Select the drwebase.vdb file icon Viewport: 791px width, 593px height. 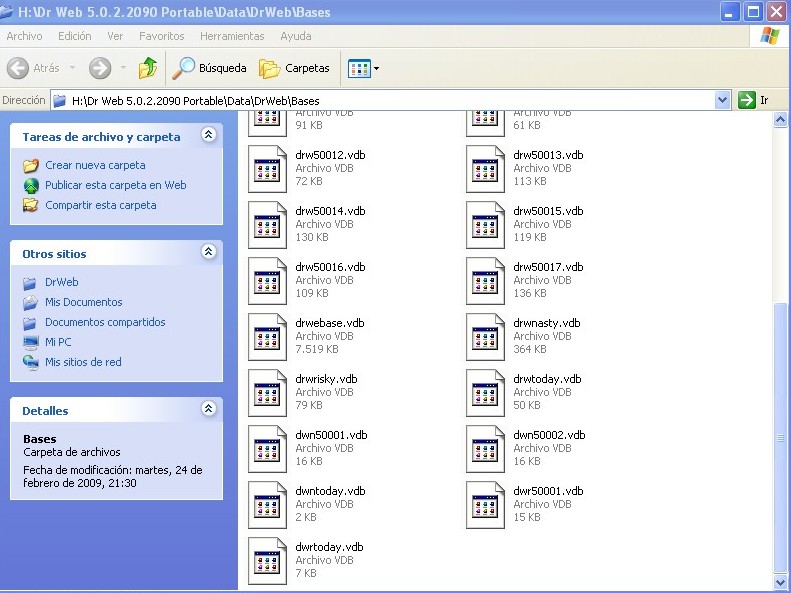click(267, 336)
